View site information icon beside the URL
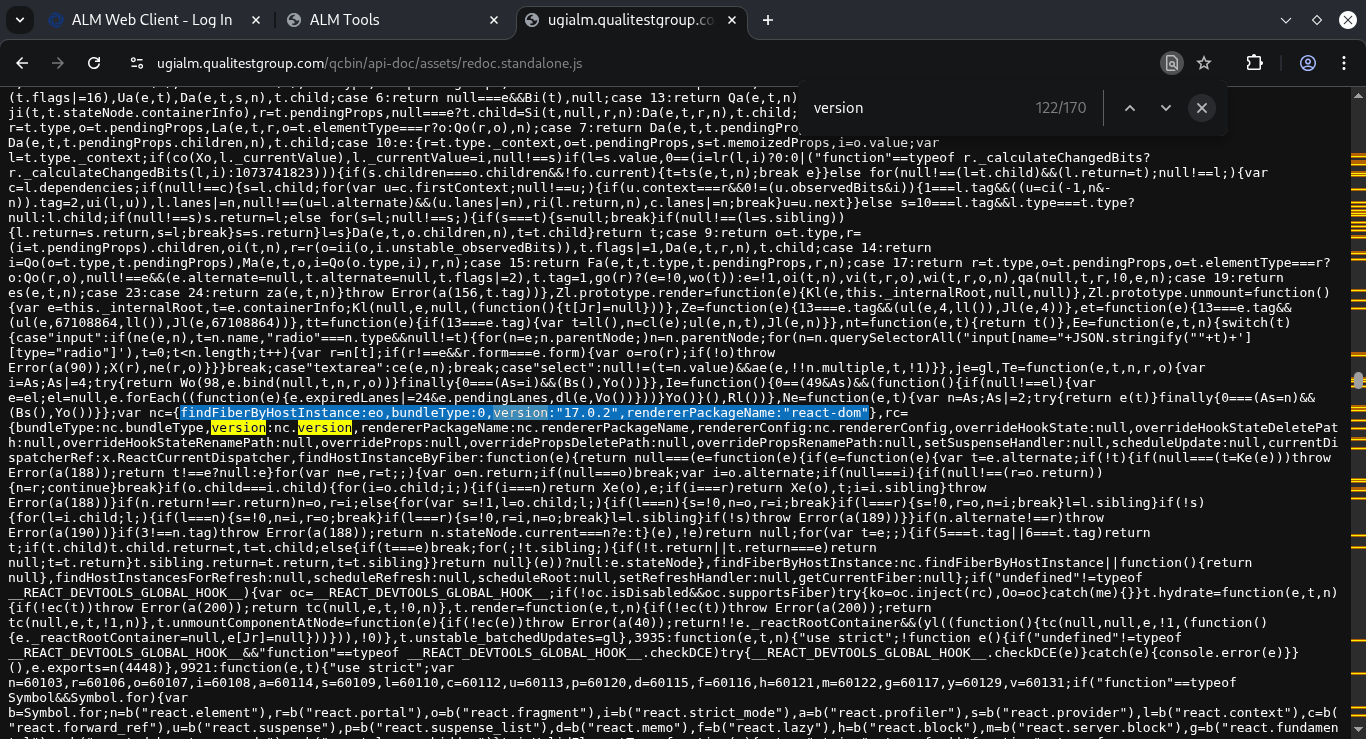 pyautogui.click(x=138, y=63)
